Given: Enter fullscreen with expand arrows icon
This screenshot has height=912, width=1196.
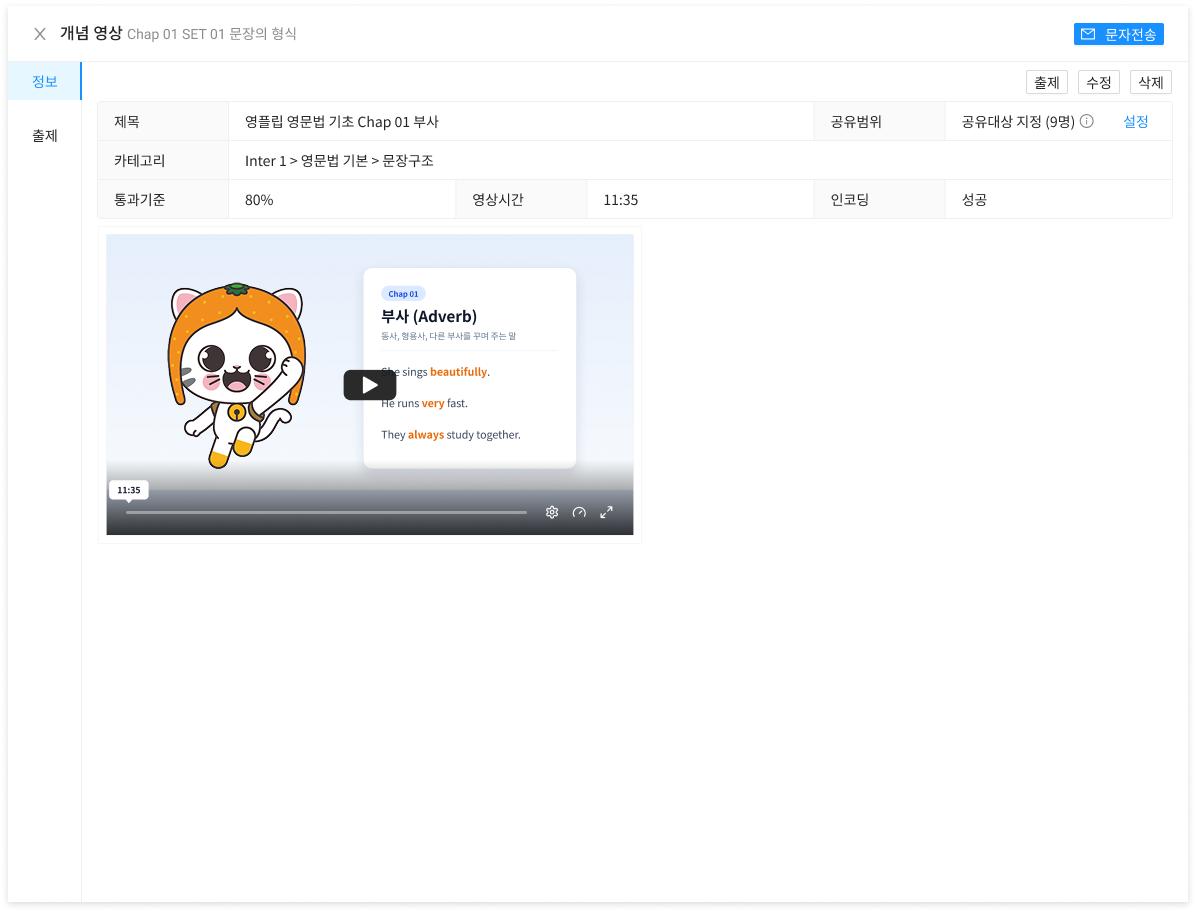Looking at the screenshot, I should (606, 512).
